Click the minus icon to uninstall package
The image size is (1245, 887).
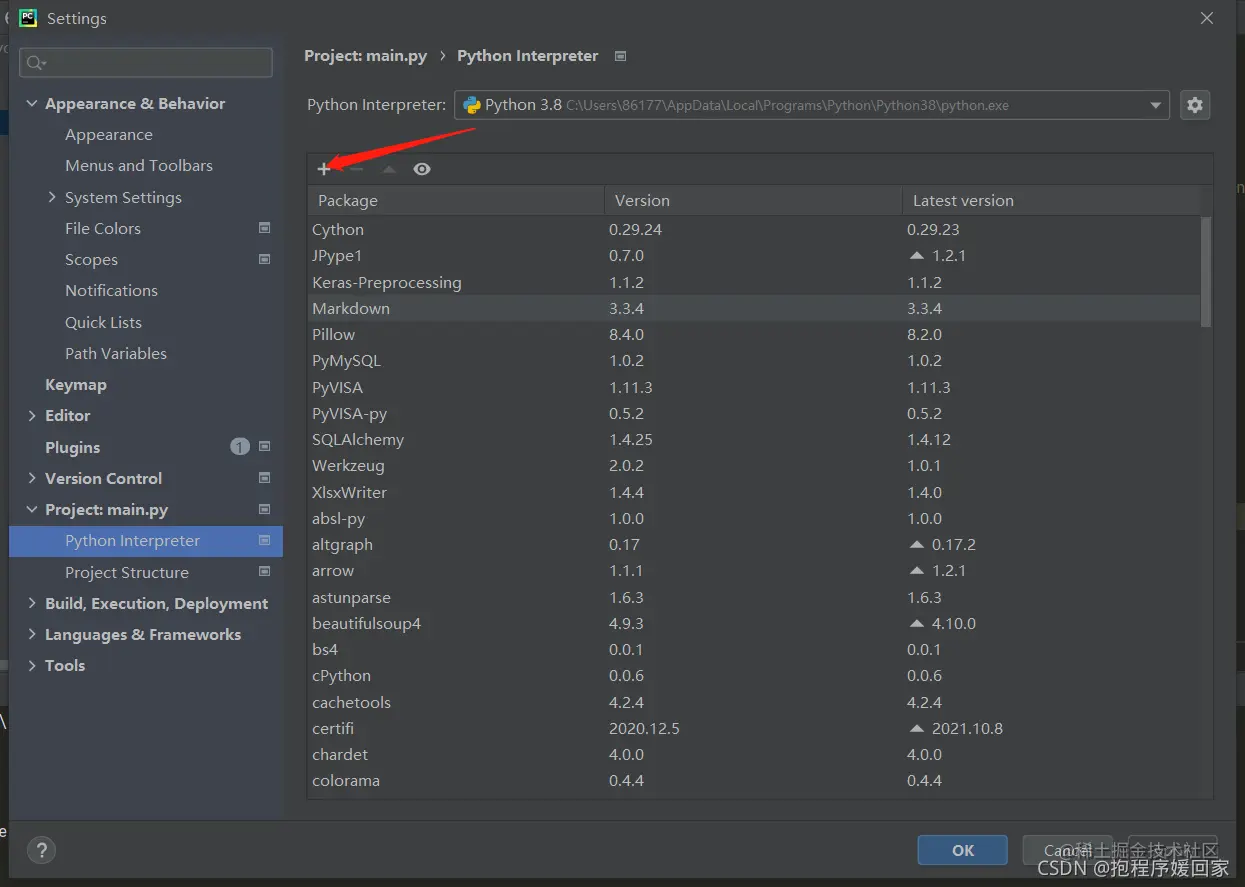[x=356, y=169]
